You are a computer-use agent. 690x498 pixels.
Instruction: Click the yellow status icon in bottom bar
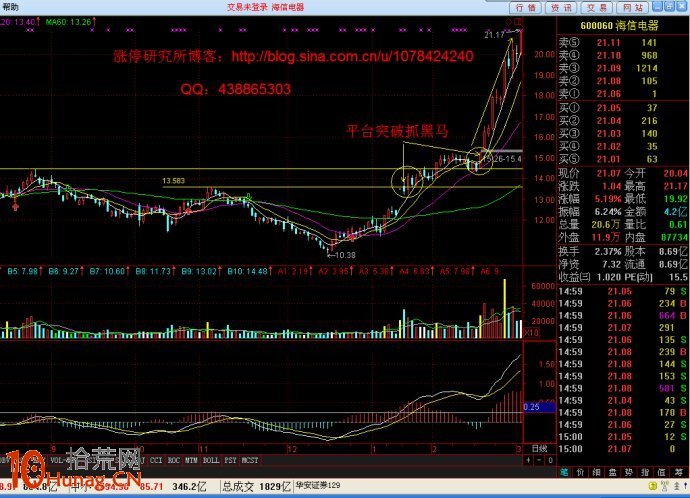click(x=653, y=486)
